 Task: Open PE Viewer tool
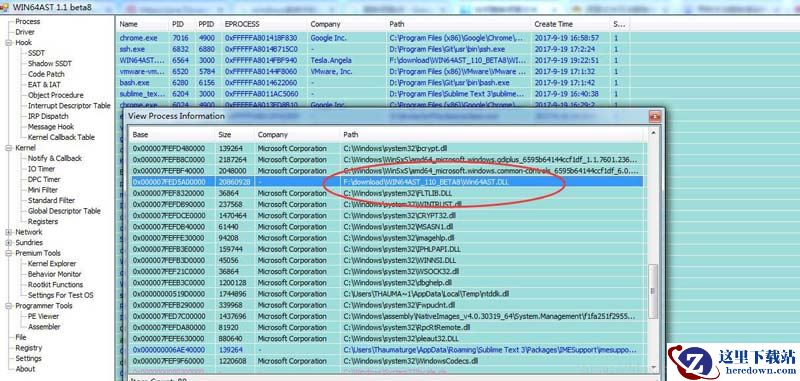point(43,316)
